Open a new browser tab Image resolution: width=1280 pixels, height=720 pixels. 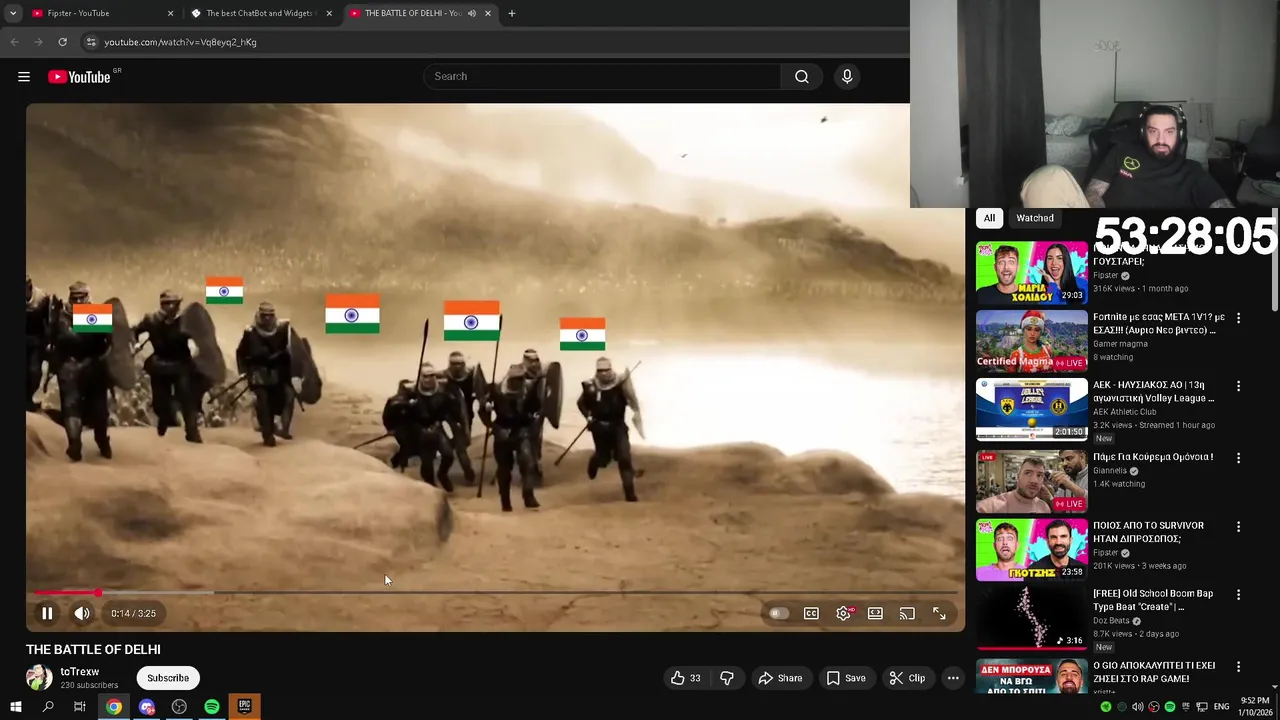click(x=512, y=13)
